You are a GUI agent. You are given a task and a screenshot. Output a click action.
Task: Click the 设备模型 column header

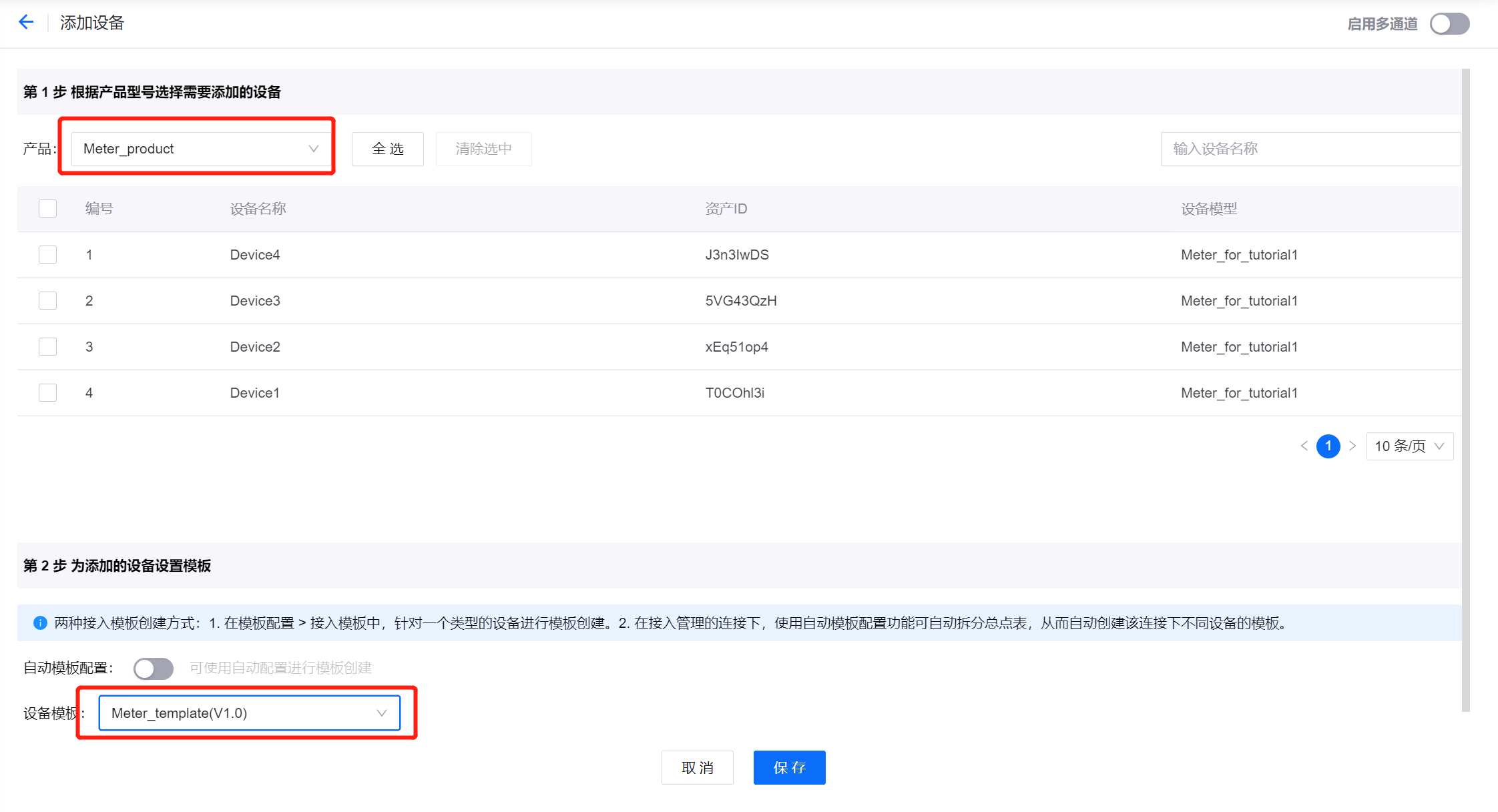[x=1209, y=209]
